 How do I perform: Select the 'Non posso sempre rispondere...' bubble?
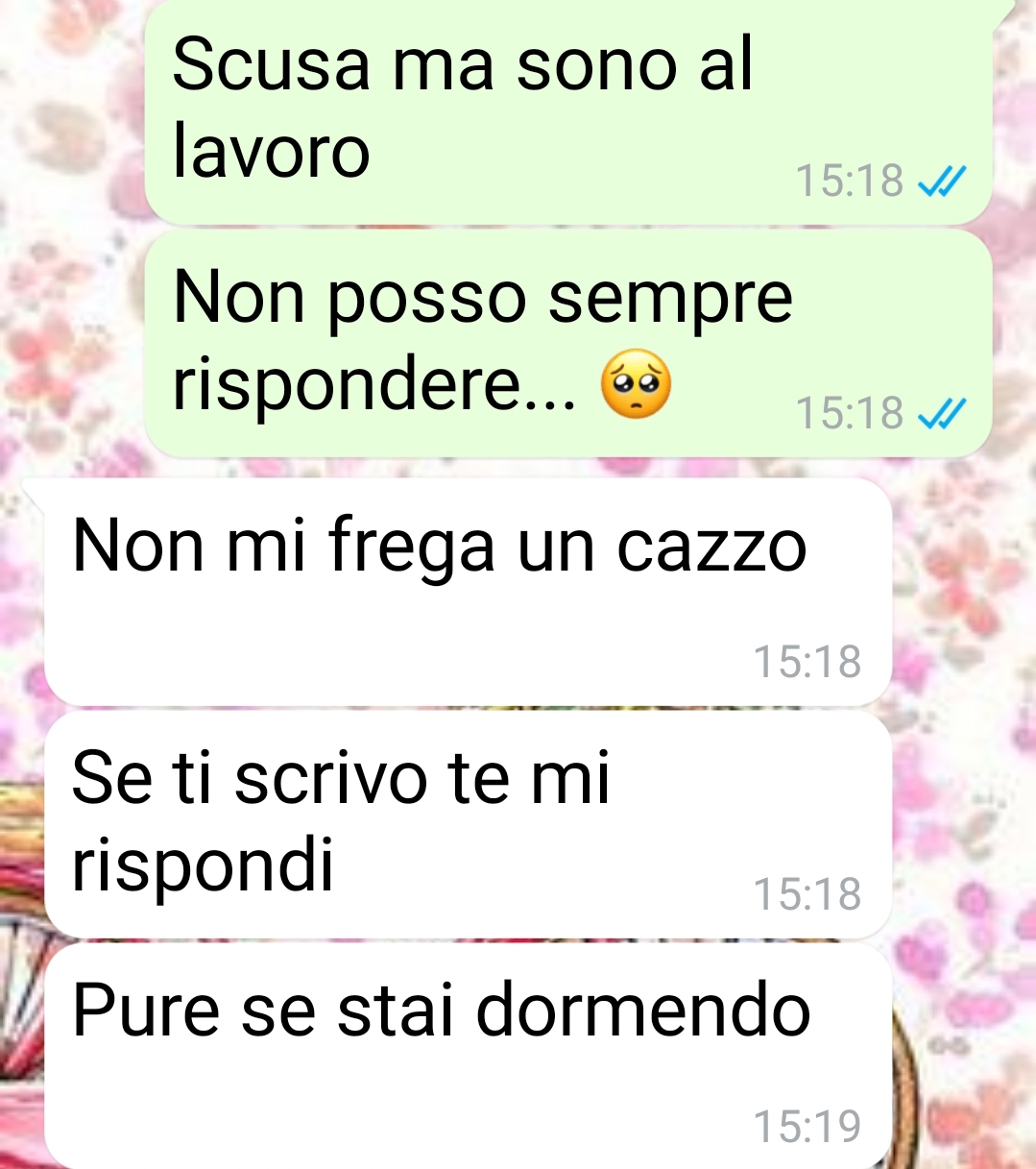click(568, 343)
